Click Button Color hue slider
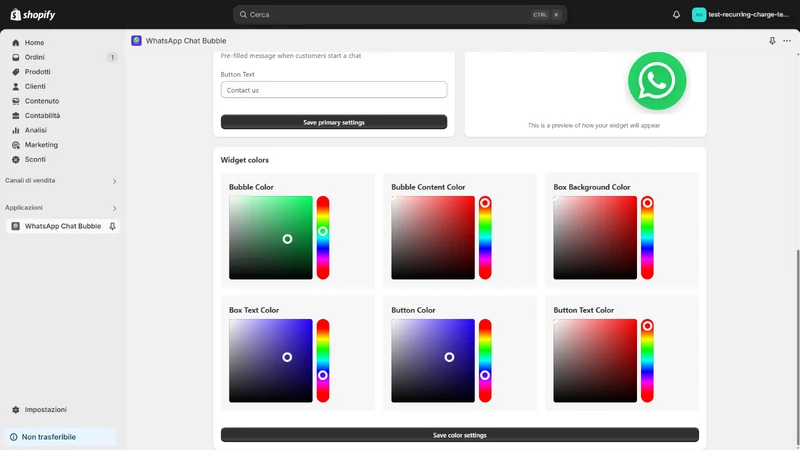800x450 pixels. pyautogui.click(x=485, y=361)
